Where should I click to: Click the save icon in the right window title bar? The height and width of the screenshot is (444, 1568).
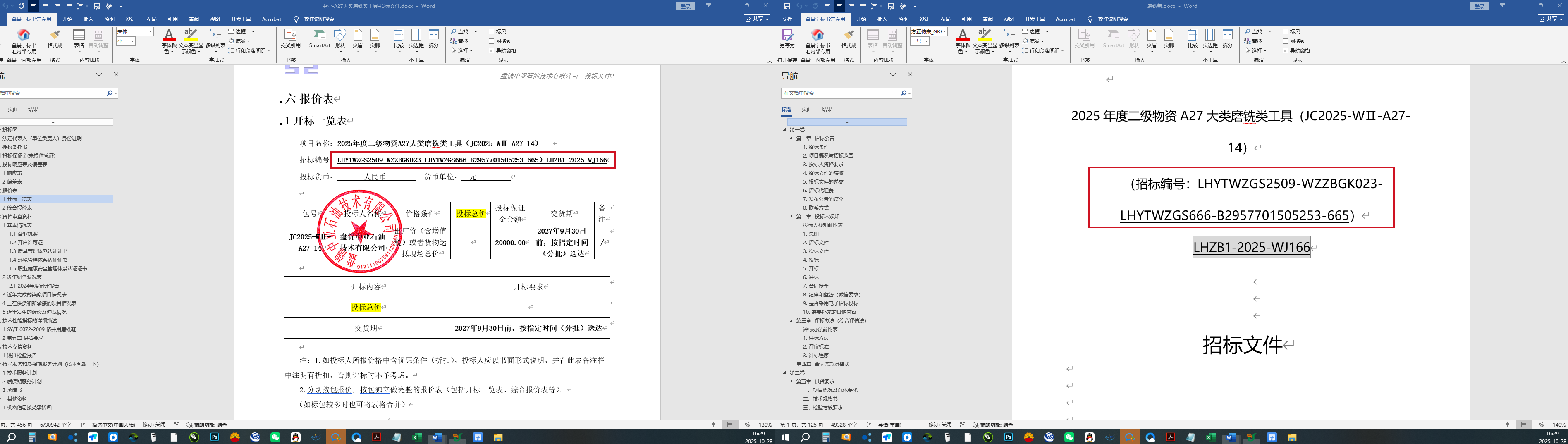point(787,6)
